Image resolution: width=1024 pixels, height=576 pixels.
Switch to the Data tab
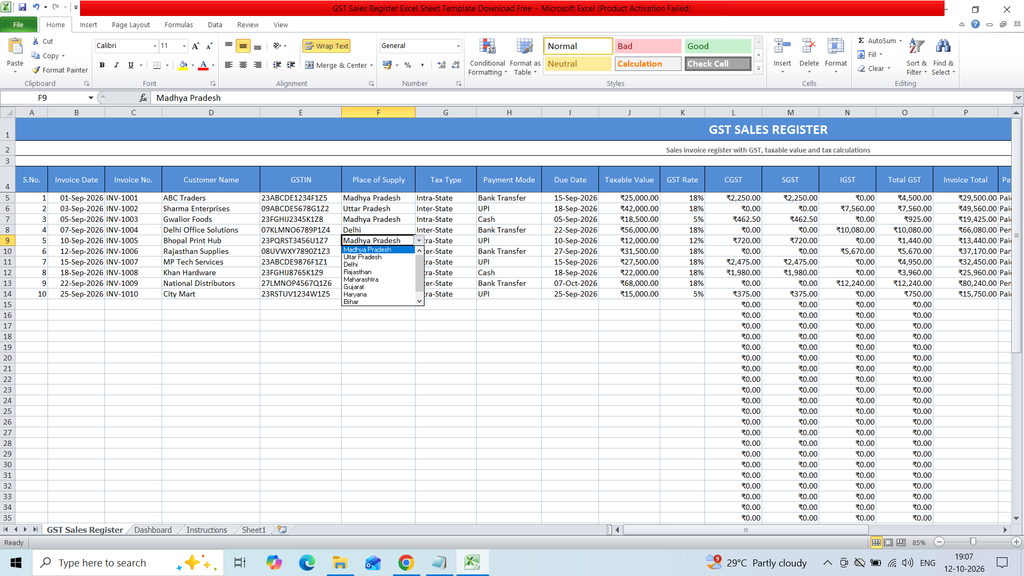pos(215,25)
